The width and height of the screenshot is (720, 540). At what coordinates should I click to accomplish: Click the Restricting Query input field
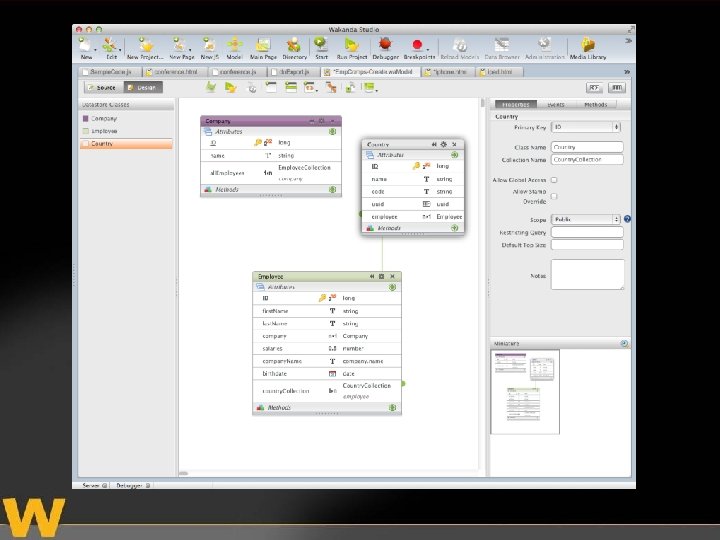[587, 232]
